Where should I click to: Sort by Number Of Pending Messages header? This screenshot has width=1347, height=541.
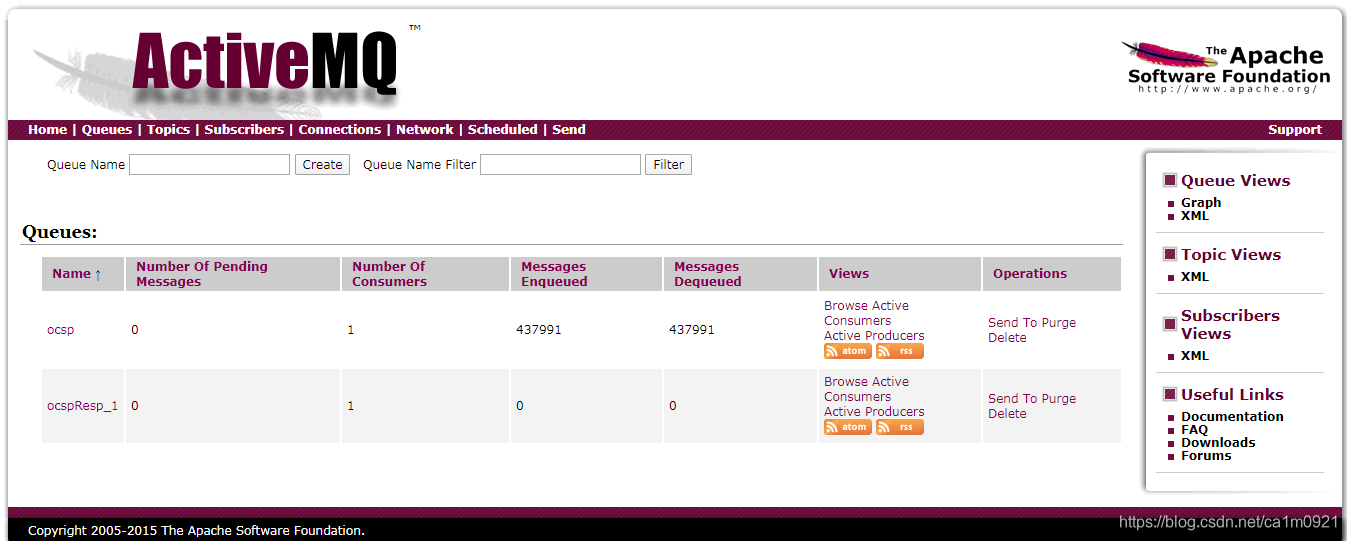click(x=202, y=274)
